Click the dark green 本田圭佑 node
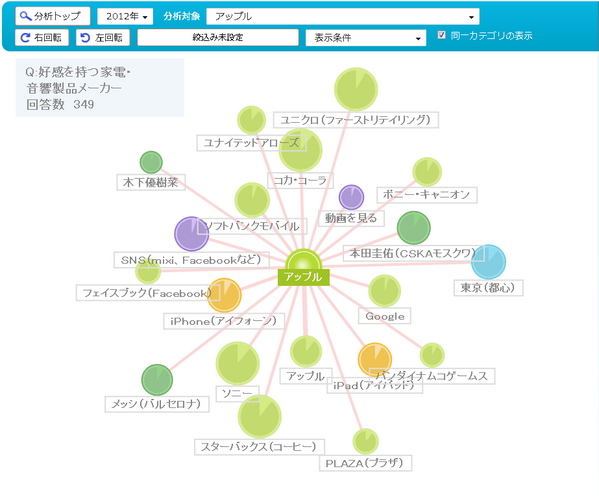The height and width of the screenshot is (497, 599). (x=414, y=228)
